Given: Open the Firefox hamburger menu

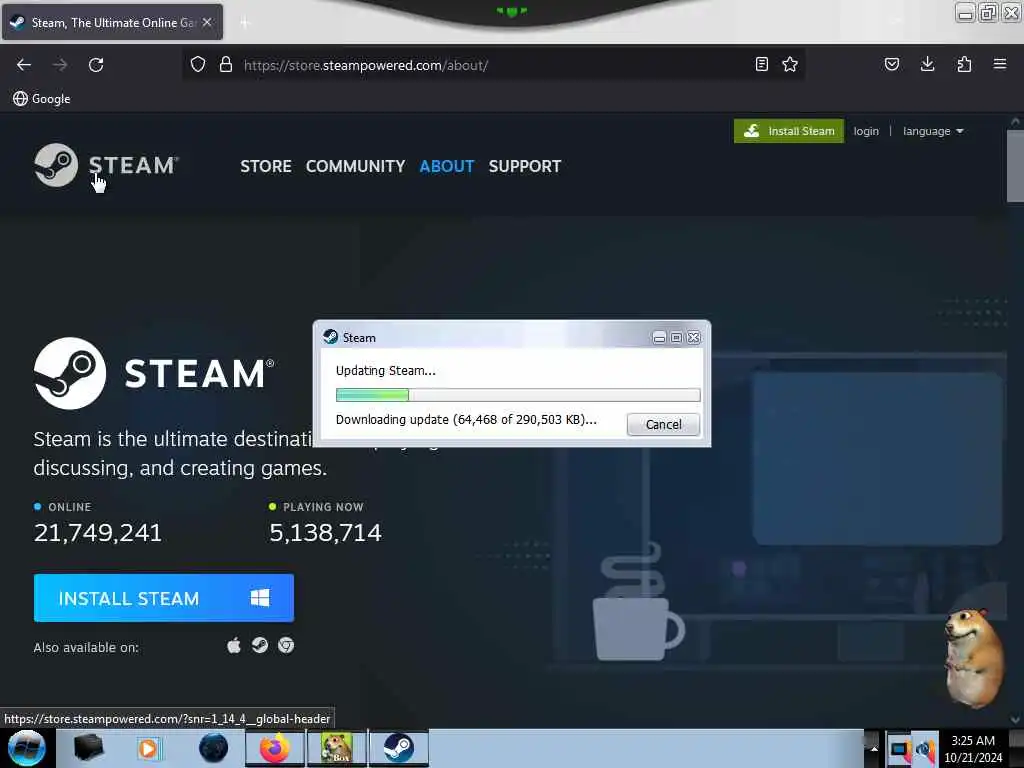Looking at the screenshot, I should (1000, 64).
